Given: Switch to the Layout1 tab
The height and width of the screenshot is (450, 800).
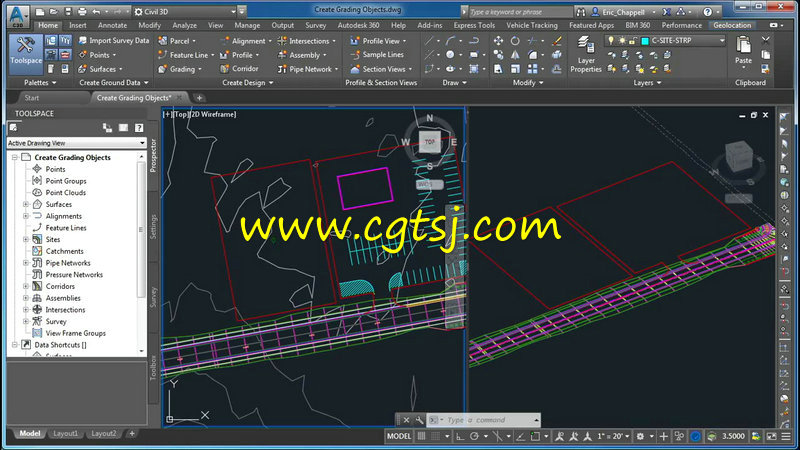Looking at the screenshot, I should (66, 433).
